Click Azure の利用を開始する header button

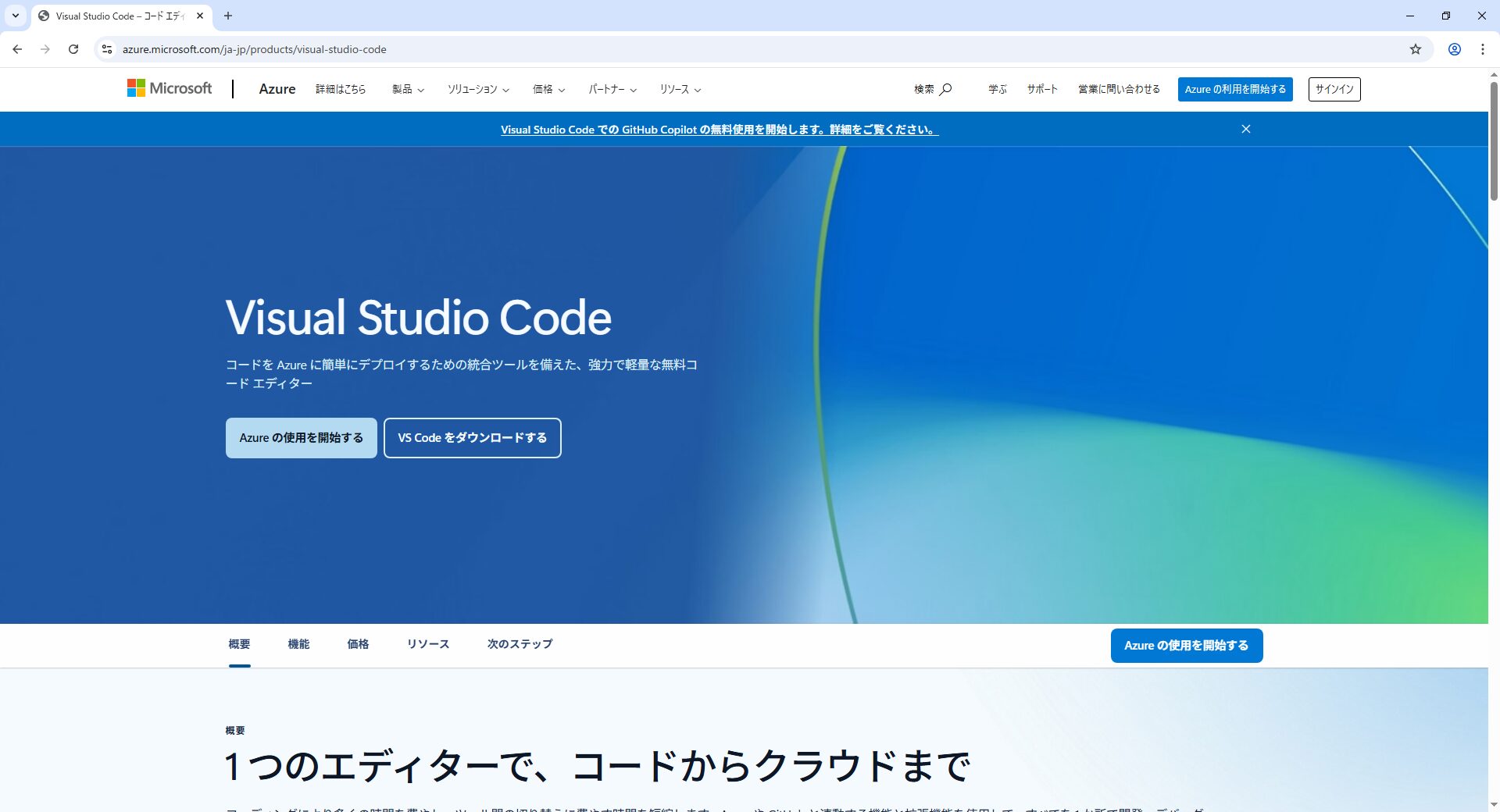[x=1235, y=89]
